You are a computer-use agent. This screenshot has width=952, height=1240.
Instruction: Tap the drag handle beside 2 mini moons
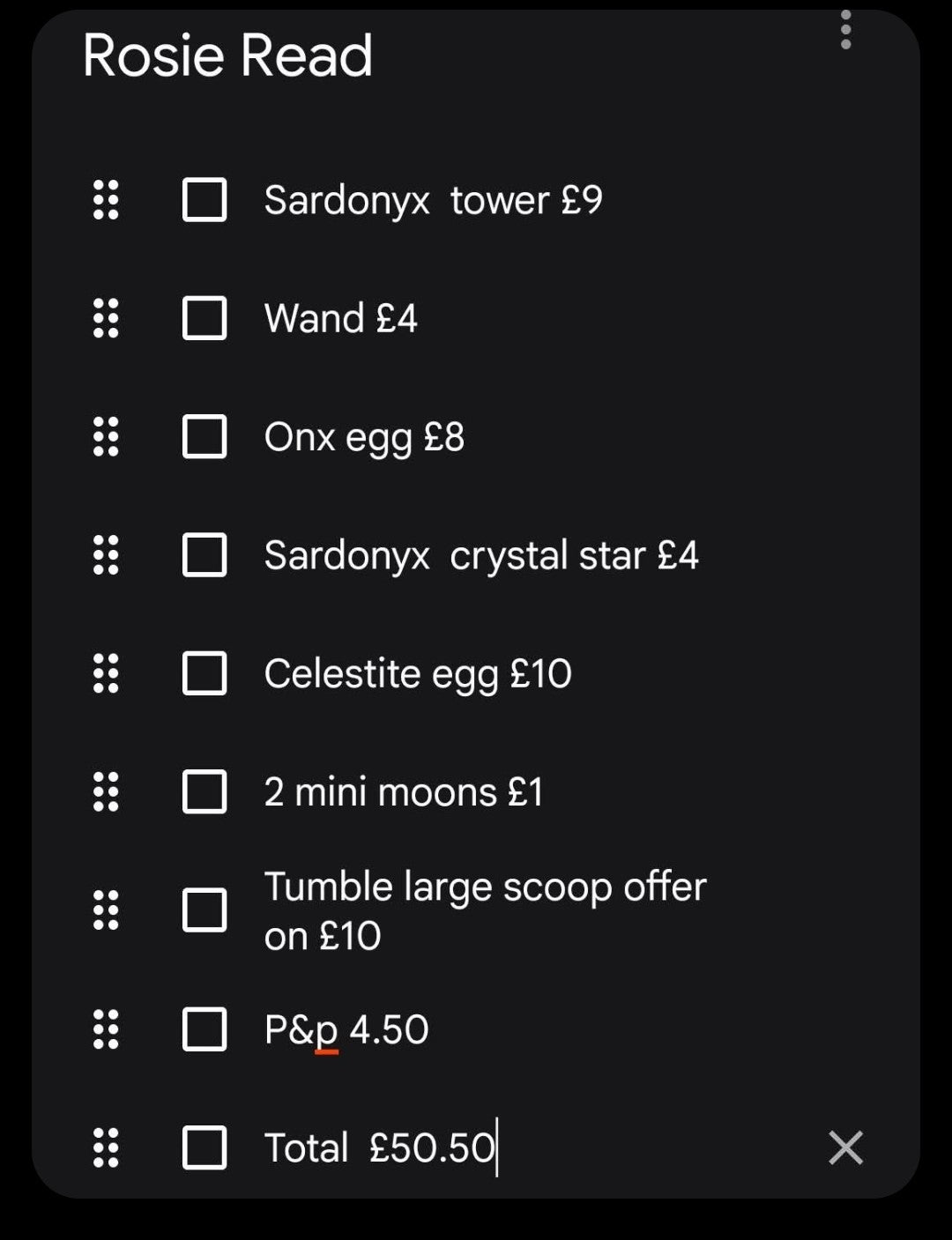[x=106, y=791]
